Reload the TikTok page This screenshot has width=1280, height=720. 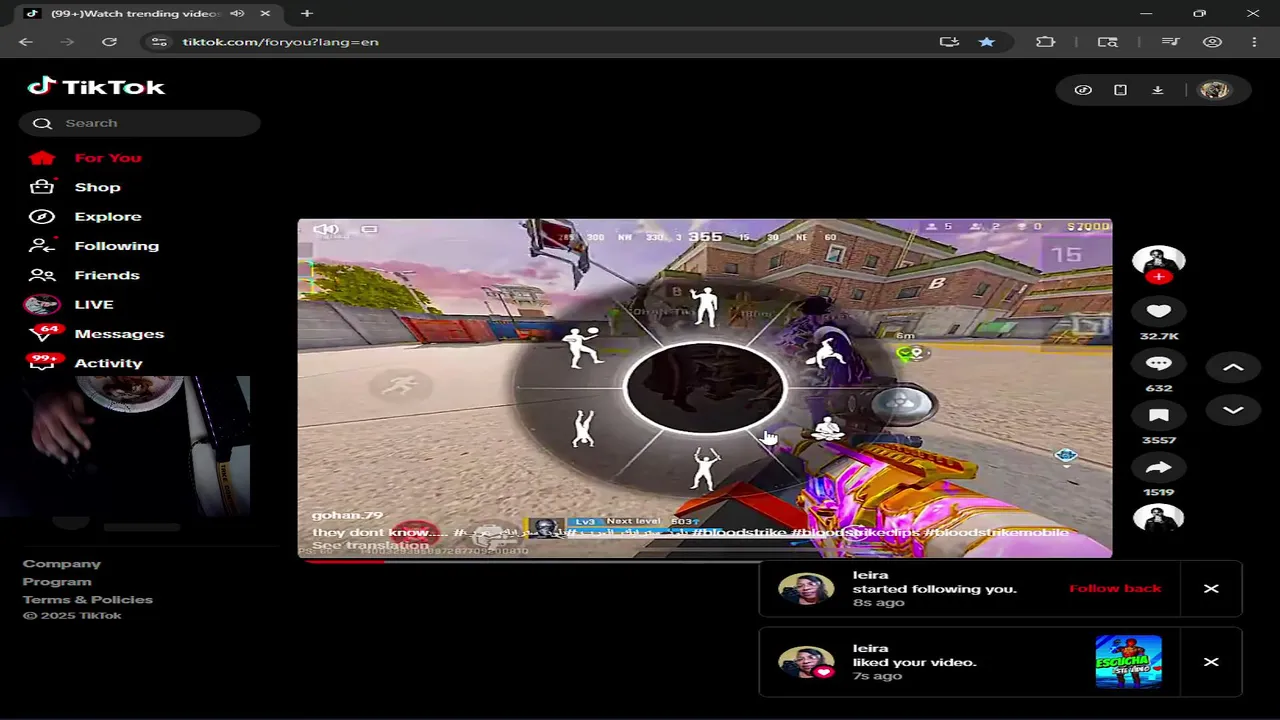(110, 42)
